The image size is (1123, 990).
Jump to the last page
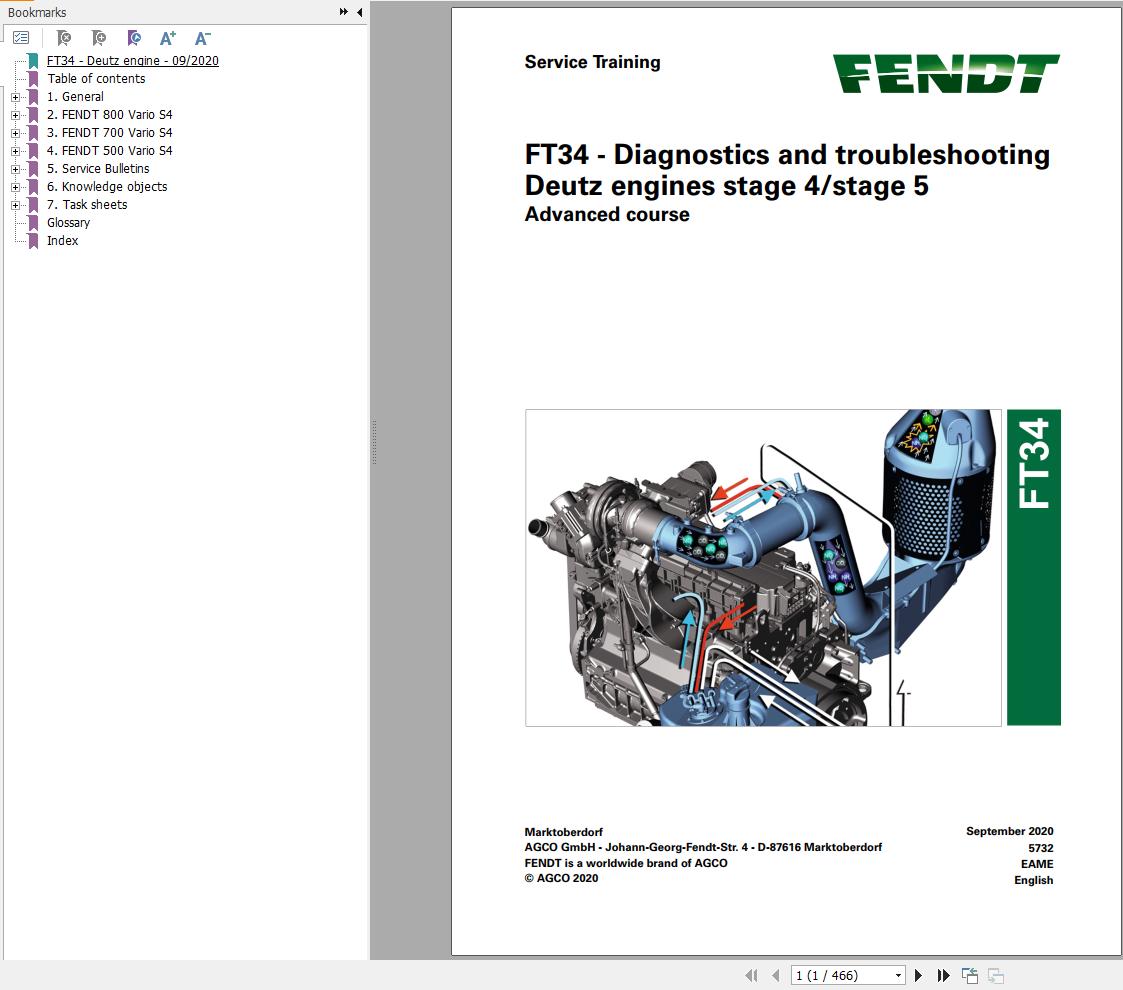pyautogui.click(x=943, y=975)
